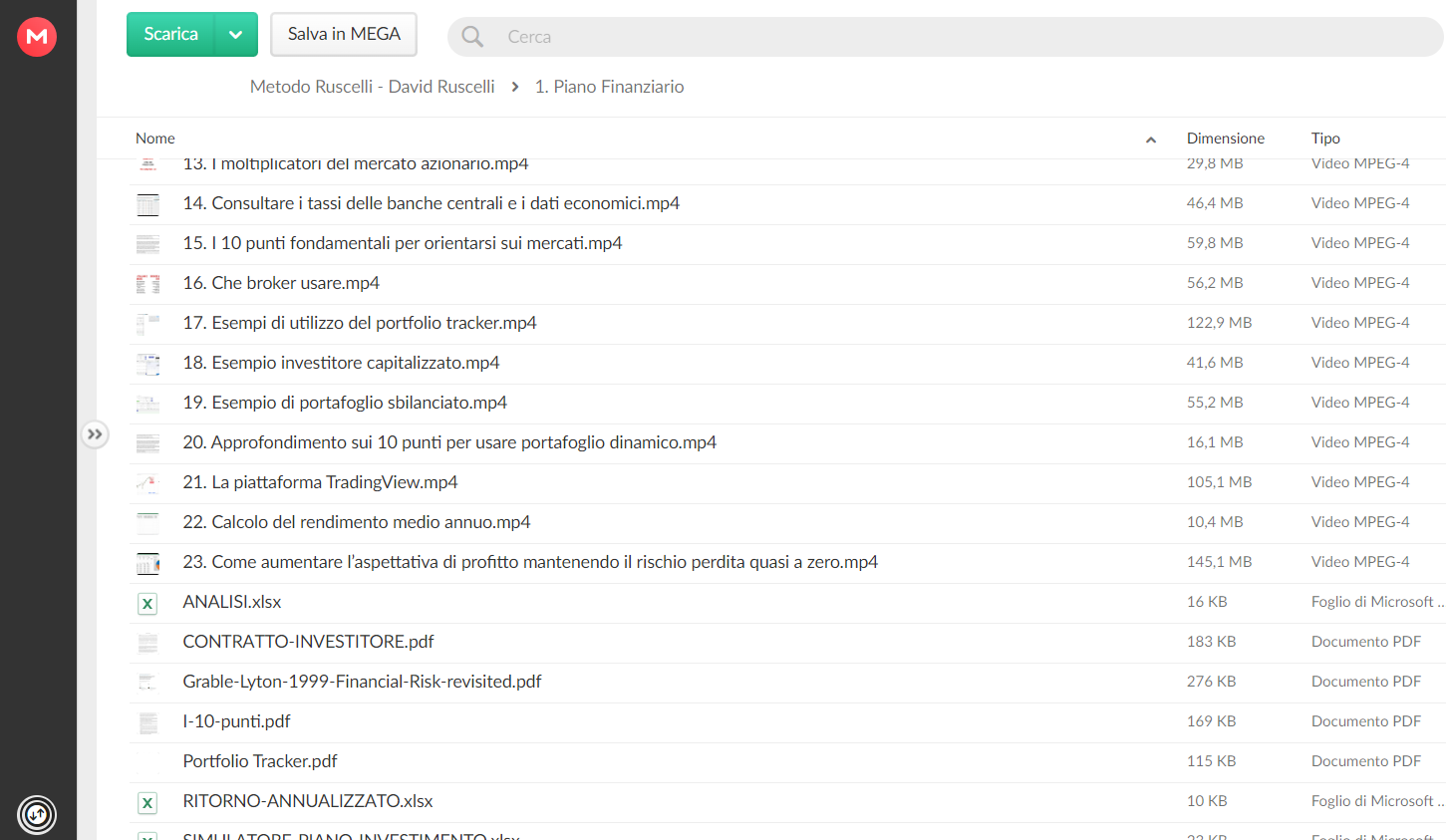The image size is (1446, 840).
Task: Select the Portfolio Tracker.pdf file row
Action: [x=787, y=762]
